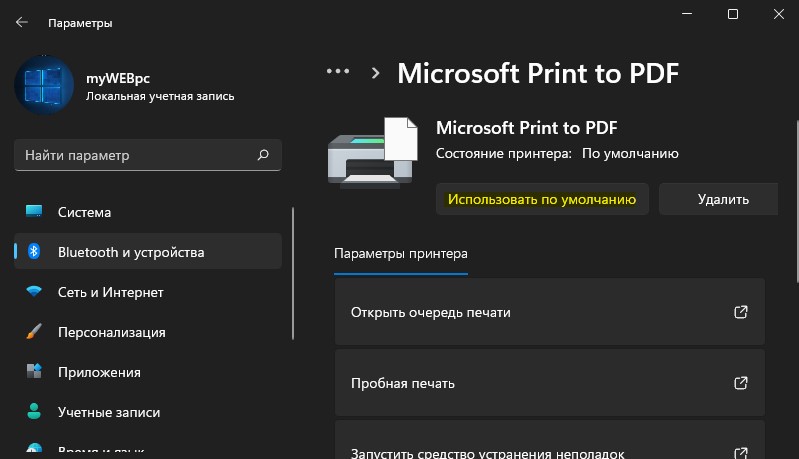The image size is (799, 459).
Task: Select Bluetooth и устройства in sidebar
Action: coord(148,252)
